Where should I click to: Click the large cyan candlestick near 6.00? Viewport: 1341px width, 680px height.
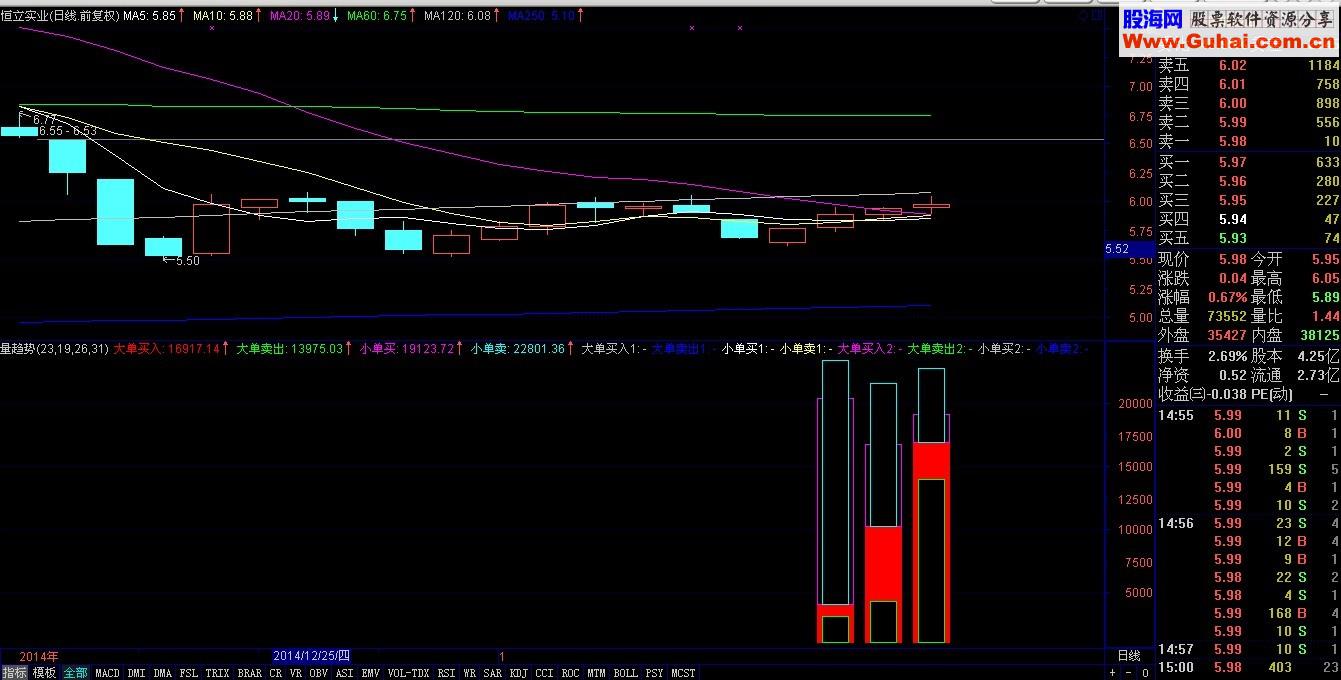pyautogui.click(x=115, y=212)
